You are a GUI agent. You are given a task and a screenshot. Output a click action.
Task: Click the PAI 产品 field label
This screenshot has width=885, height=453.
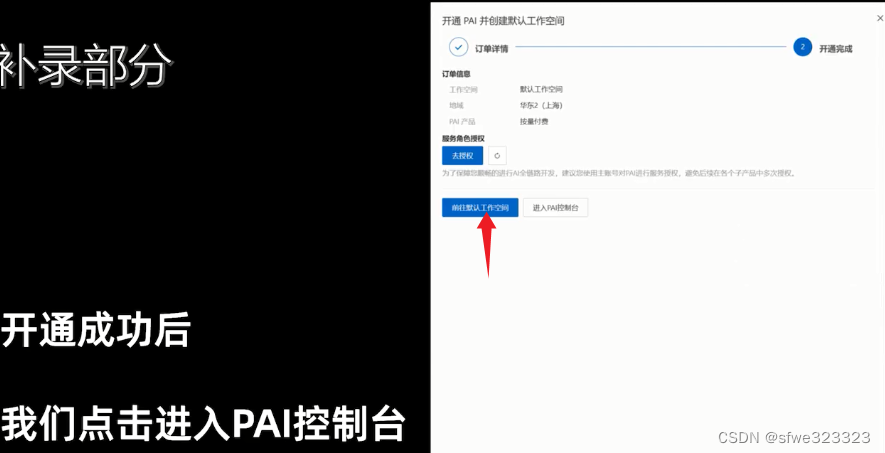click(x=462, y=122)
